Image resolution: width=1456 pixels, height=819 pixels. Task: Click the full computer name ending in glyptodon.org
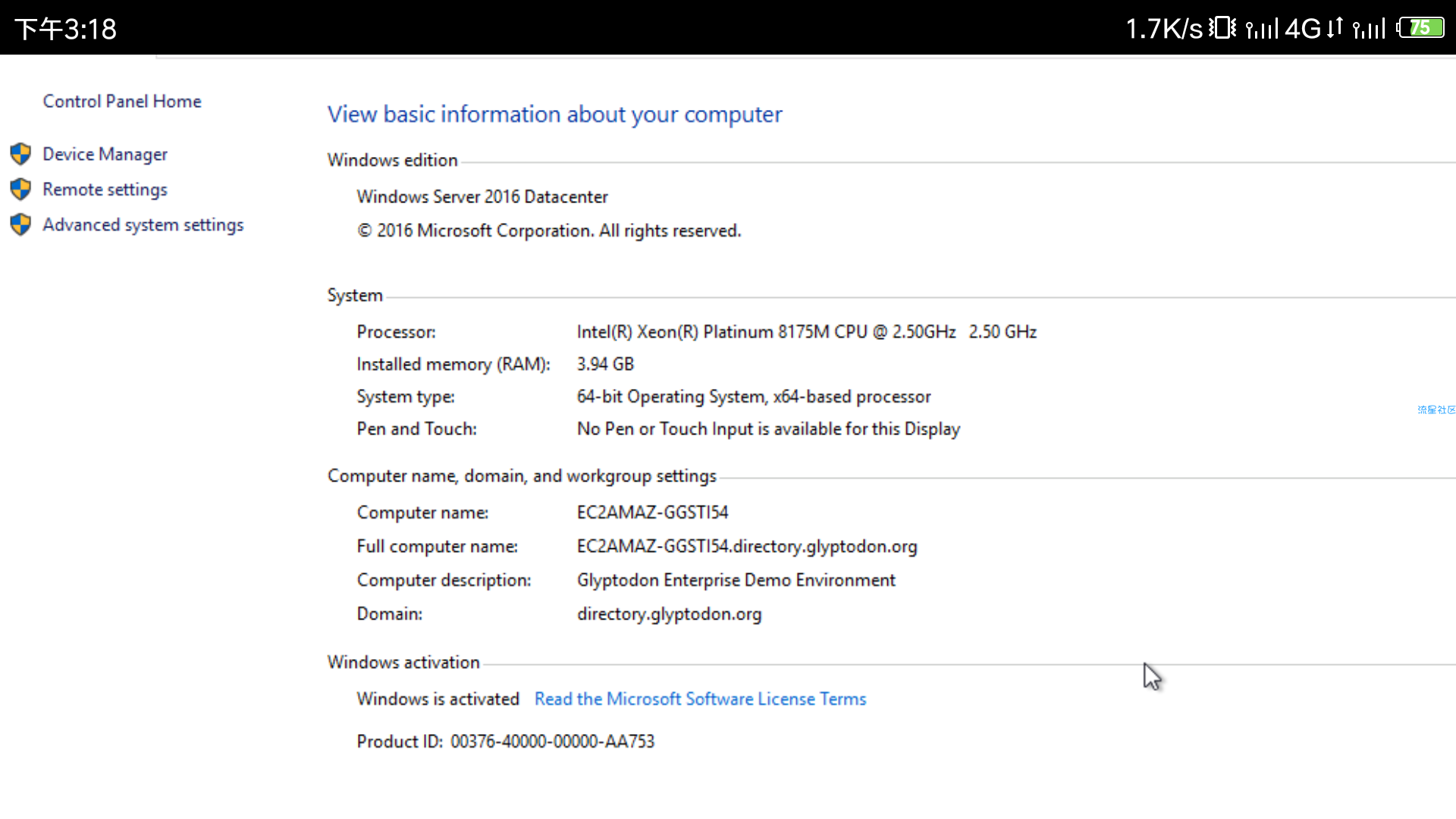747,546
